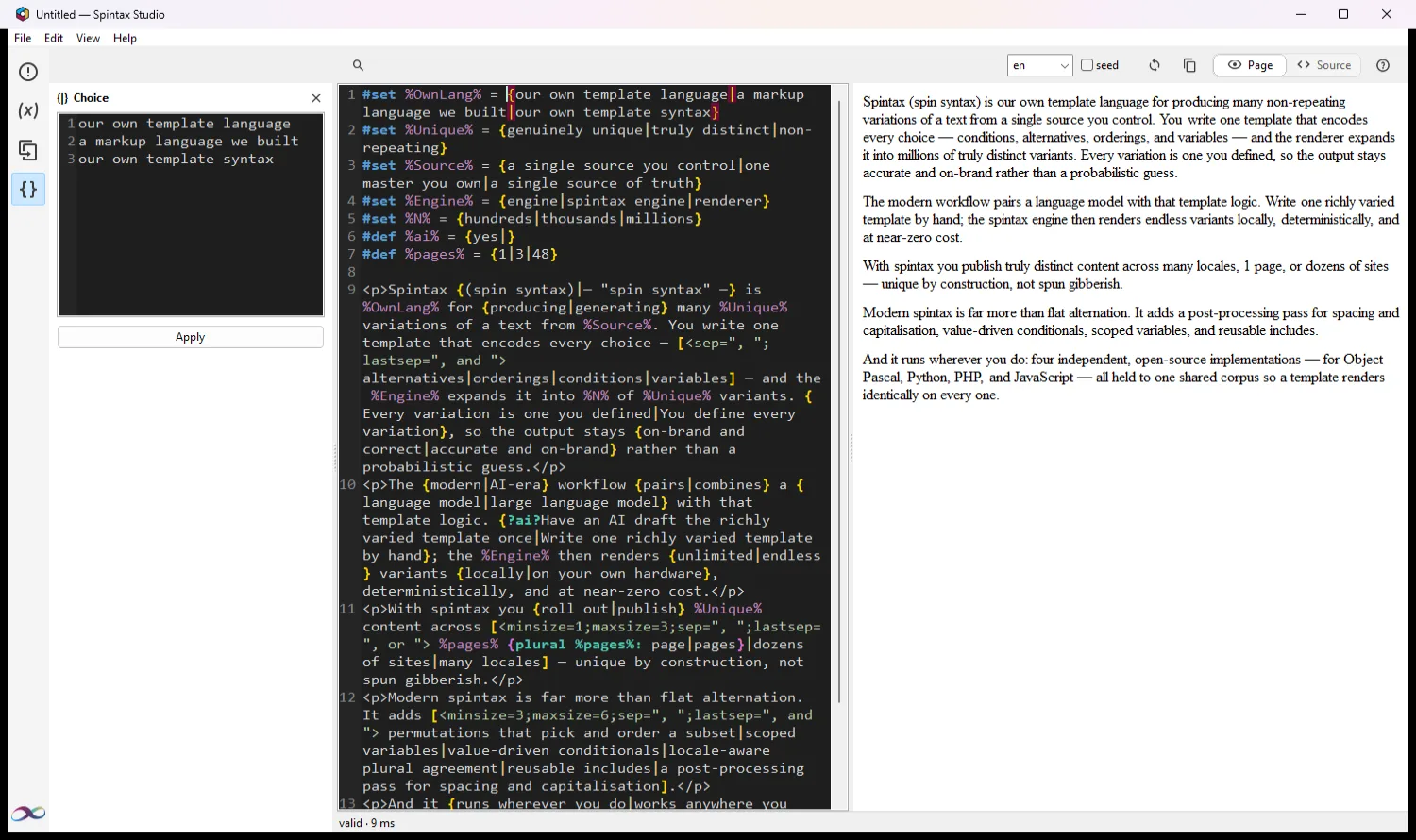The width and height of the screenshot is (1416, 840).
Task: Click the Spintax infinity logo in the sidebar
Action: click(28, 814)
